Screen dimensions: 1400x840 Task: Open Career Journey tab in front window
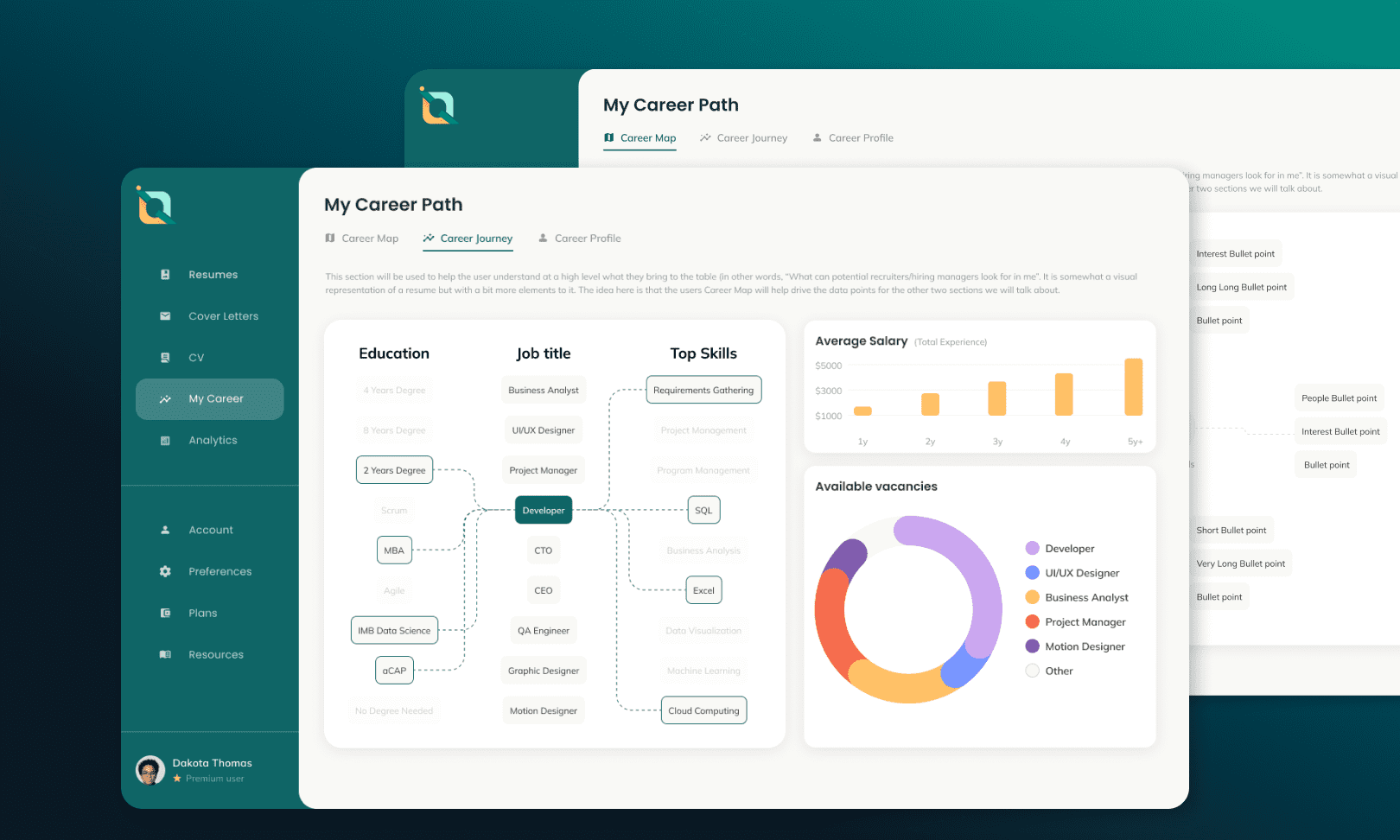point(468,239)
